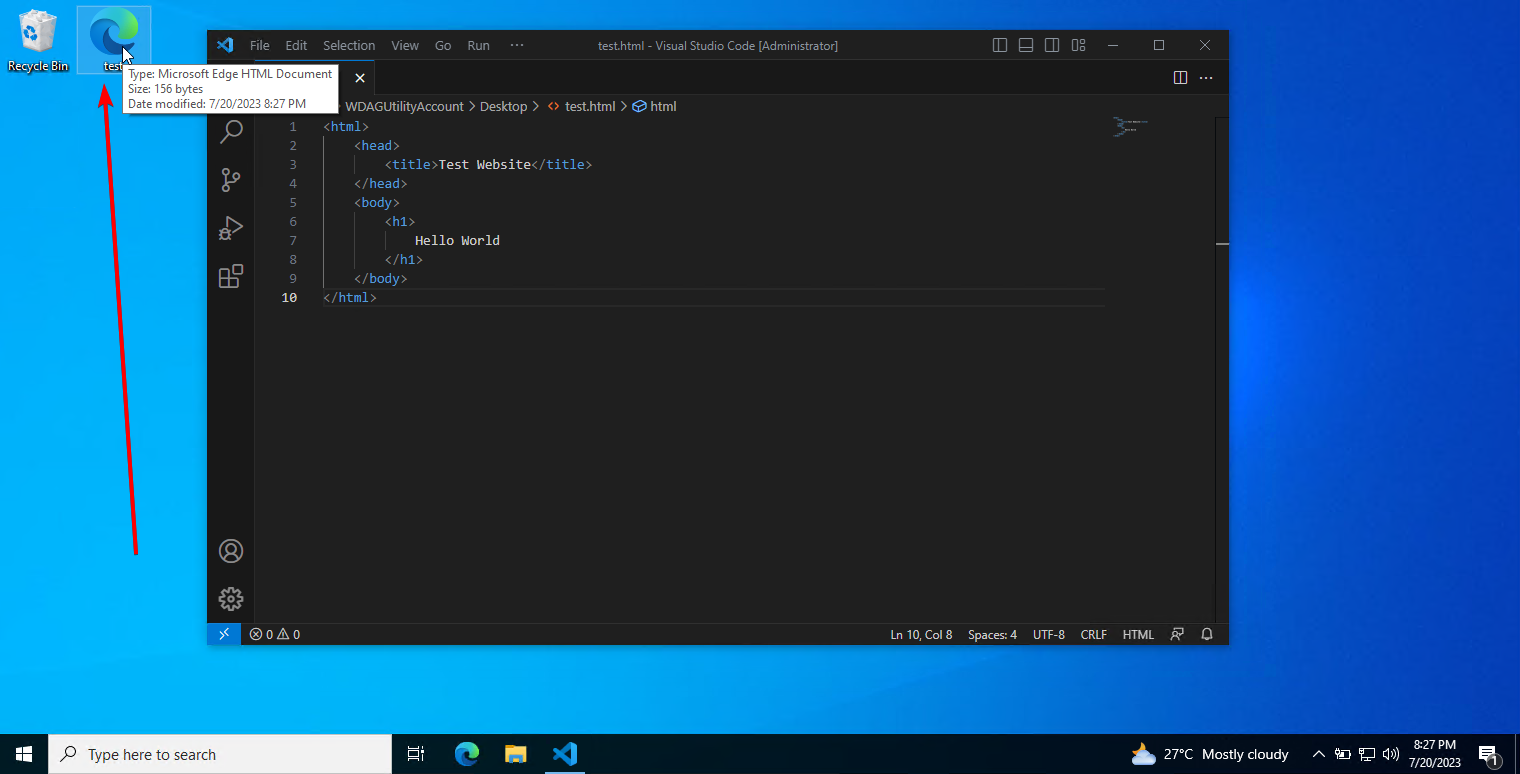
Task: Split the editor to the right
Action: [x=1180, y=78]
